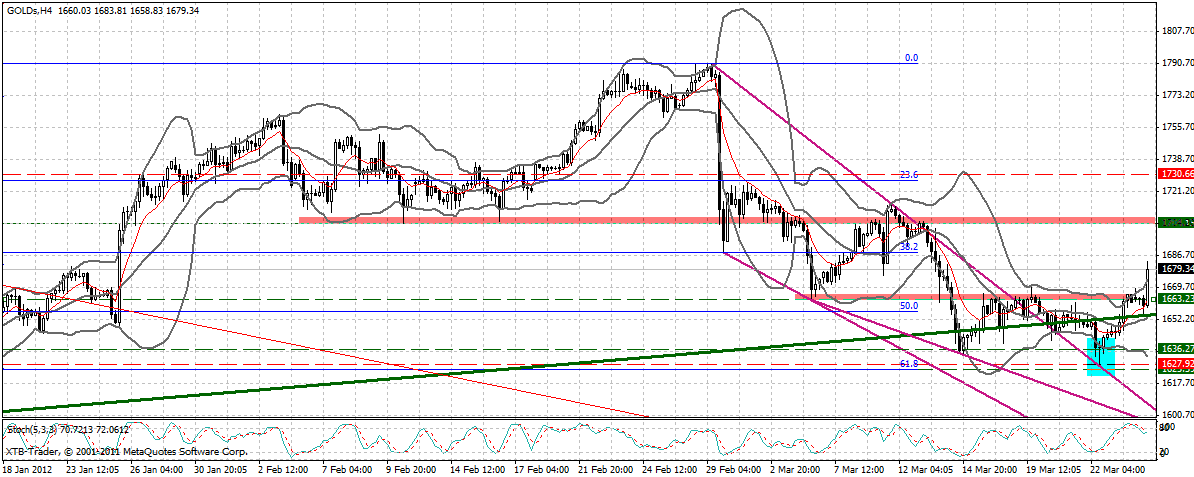
Task: Click the 1617.70 price axis value
Action: coord(1176,383)
